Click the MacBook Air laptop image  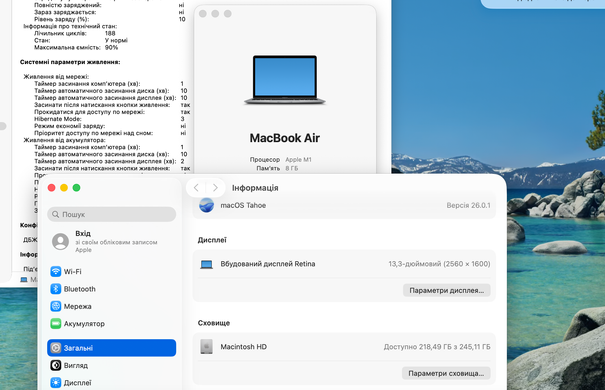pos(285,80)
